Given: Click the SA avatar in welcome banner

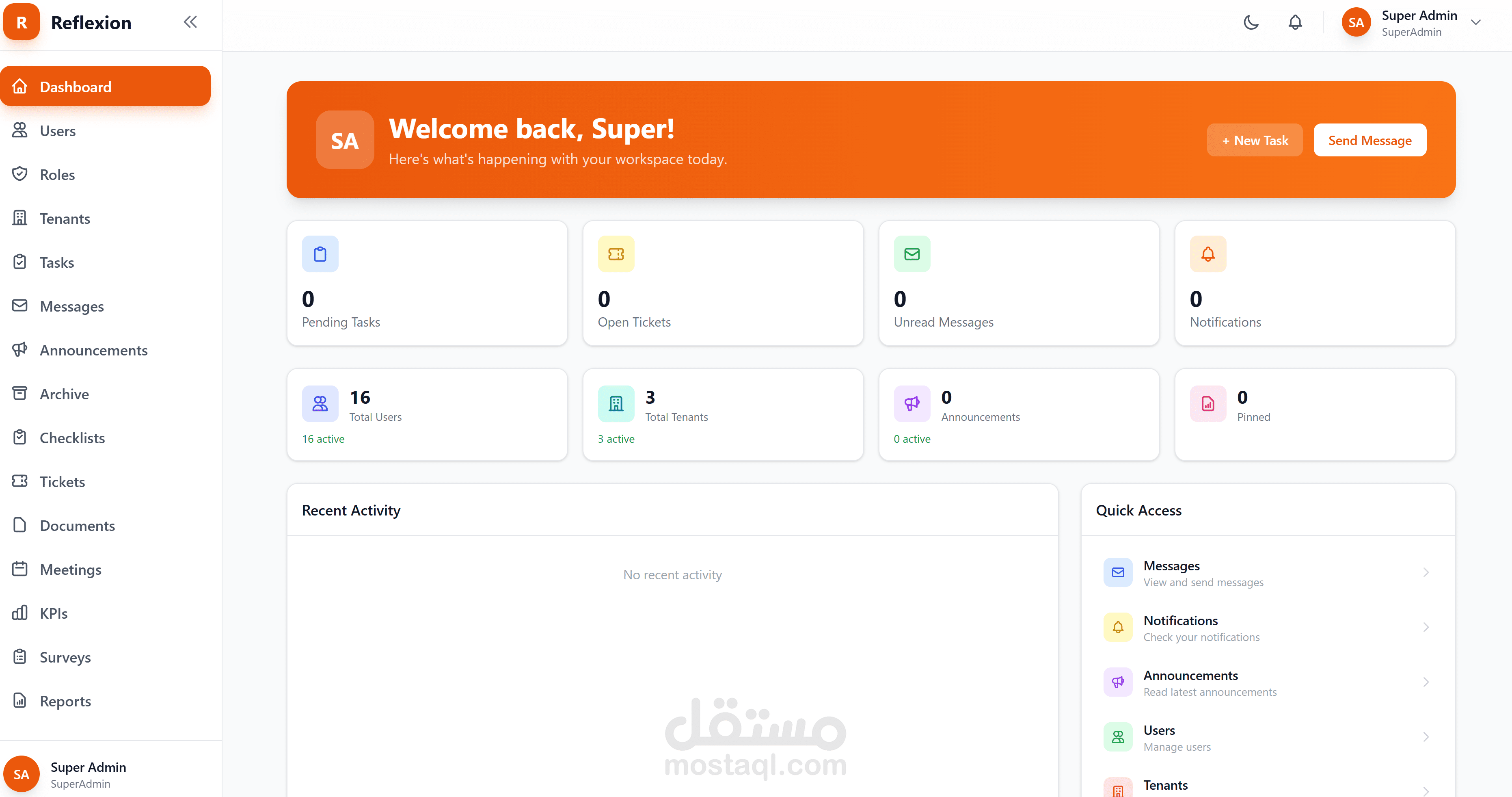Looking at the screenshot, I should click(x=345, y=141).
